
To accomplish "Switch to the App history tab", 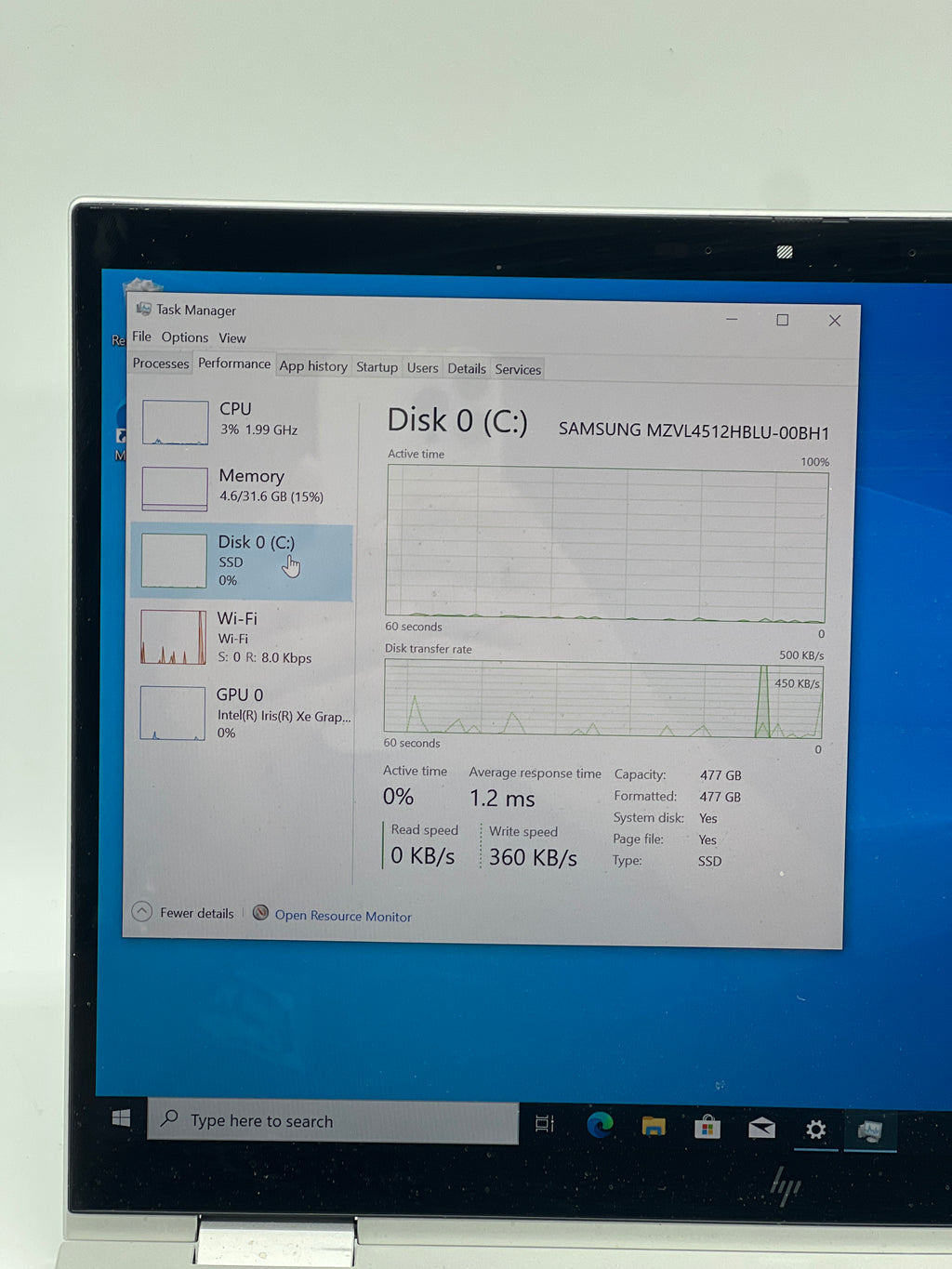I will (313, 366).
